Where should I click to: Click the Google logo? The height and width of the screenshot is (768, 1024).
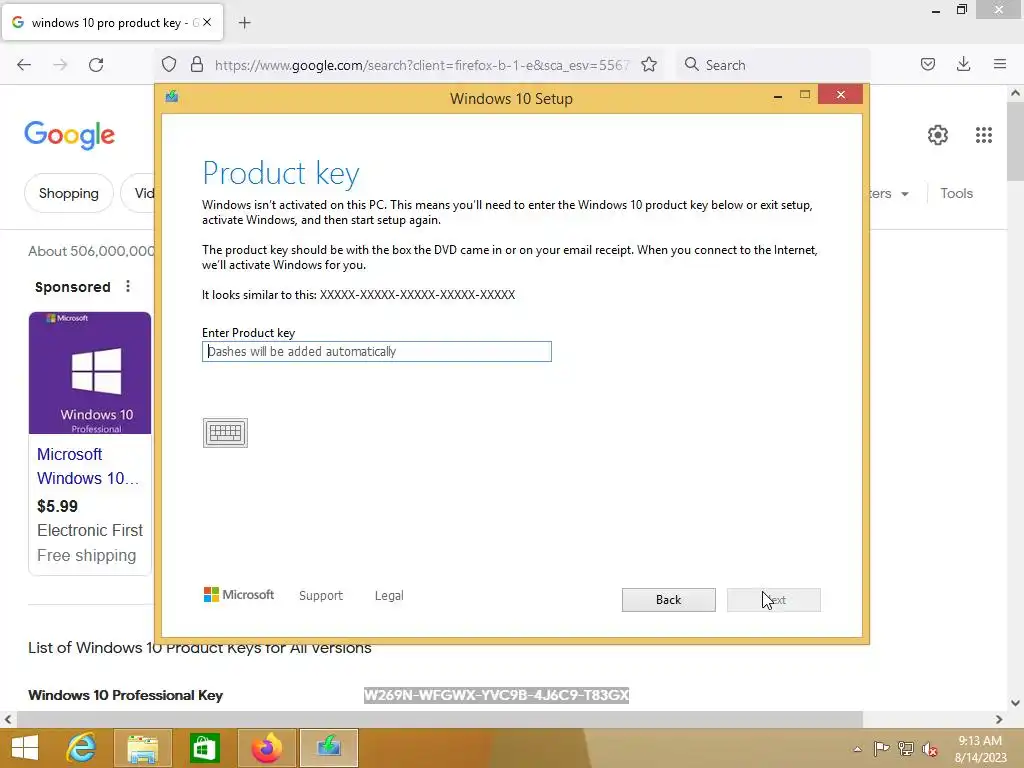point(70,135)
